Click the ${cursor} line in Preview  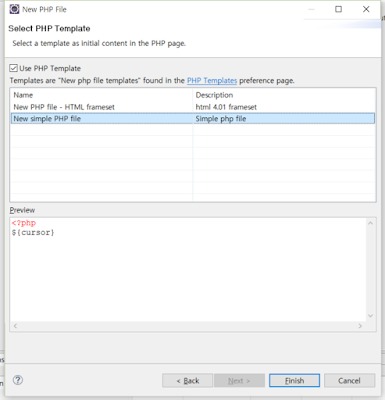click(x=33, y=232)
